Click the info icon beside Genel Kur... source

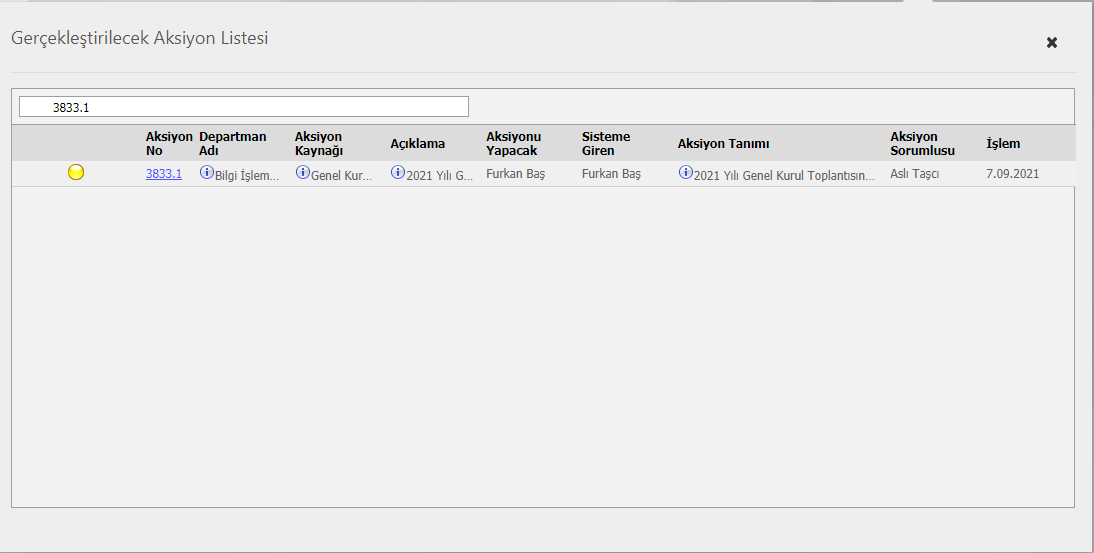click(303, 173)
